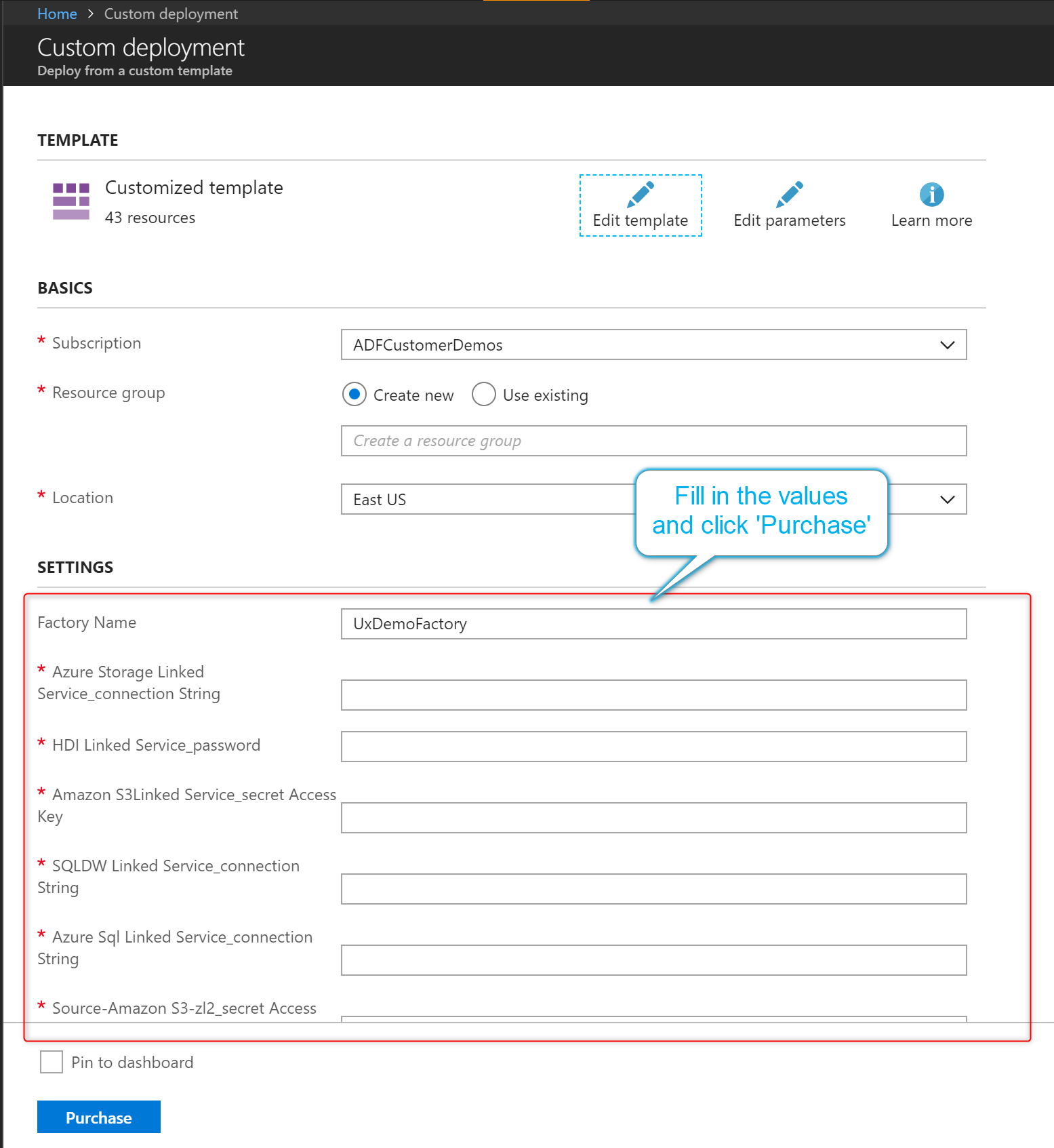
Task: Click the Location field label
Action: tap(83, 498)
